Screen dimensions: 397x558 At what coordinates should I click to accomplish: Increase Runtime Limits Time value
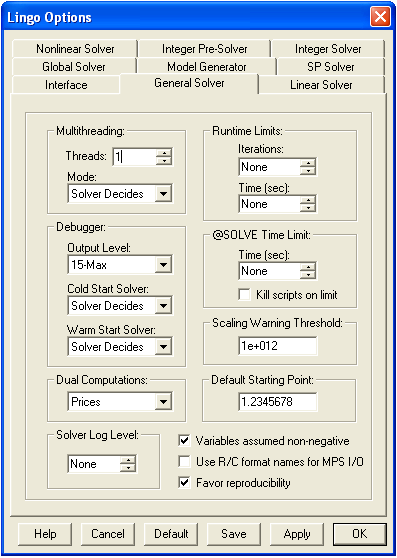pos(308,200)
